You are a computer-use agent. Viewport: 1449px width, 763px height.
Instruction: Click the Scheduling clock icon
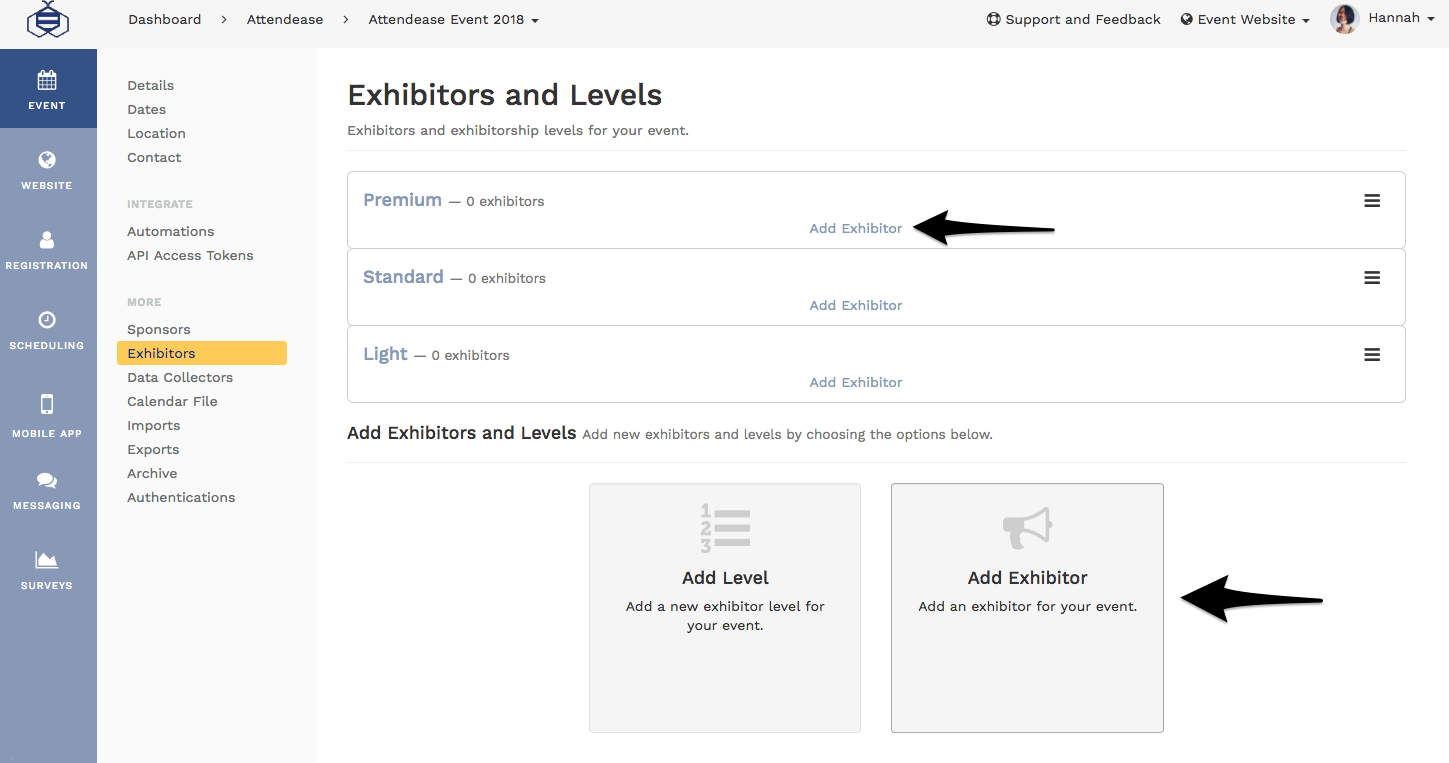point(46,319)
